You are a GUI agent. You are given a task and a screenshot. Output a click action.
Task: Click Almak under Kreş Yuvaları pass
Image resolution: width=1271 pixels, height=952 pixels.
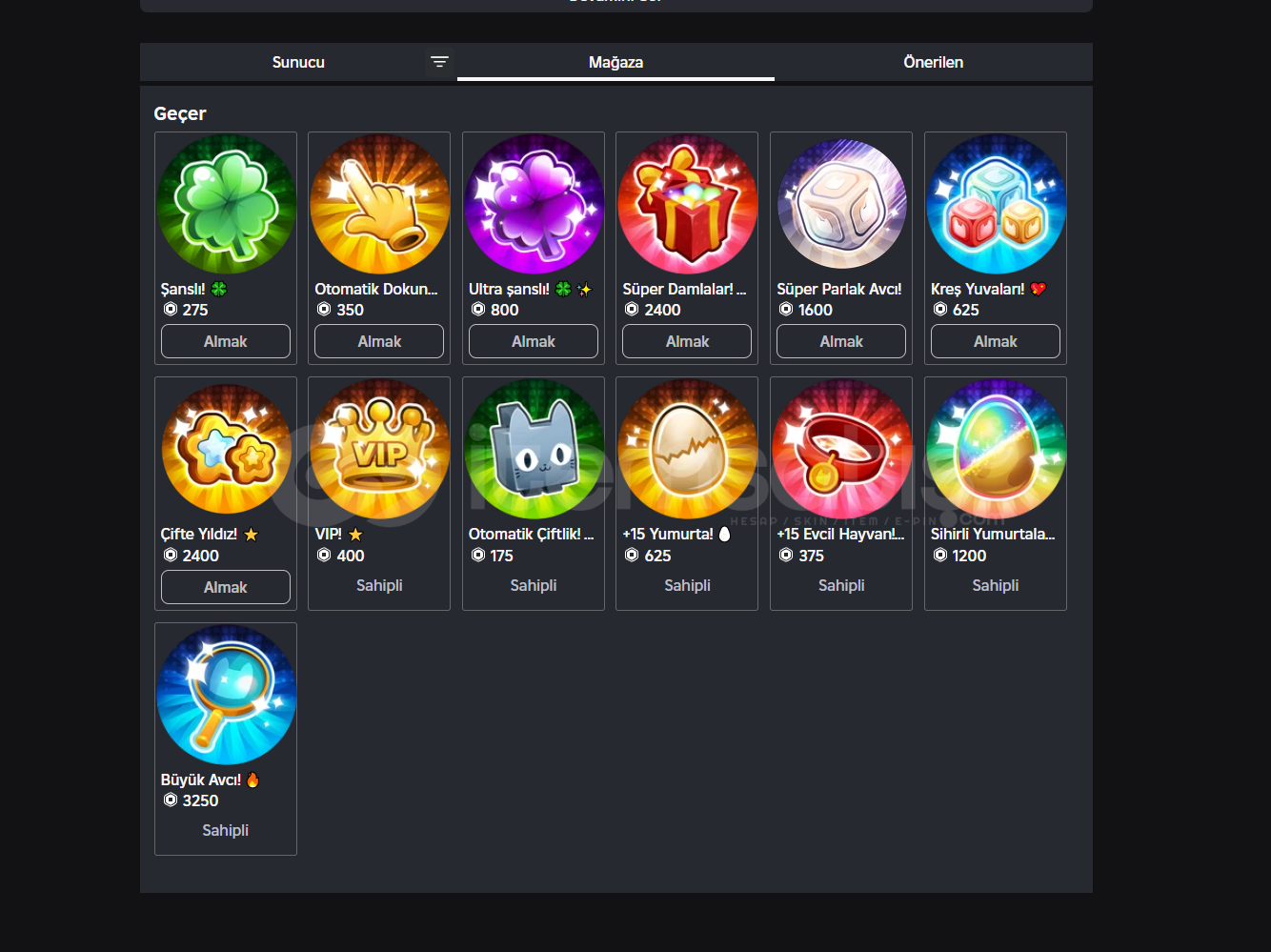tap(996, 341)
